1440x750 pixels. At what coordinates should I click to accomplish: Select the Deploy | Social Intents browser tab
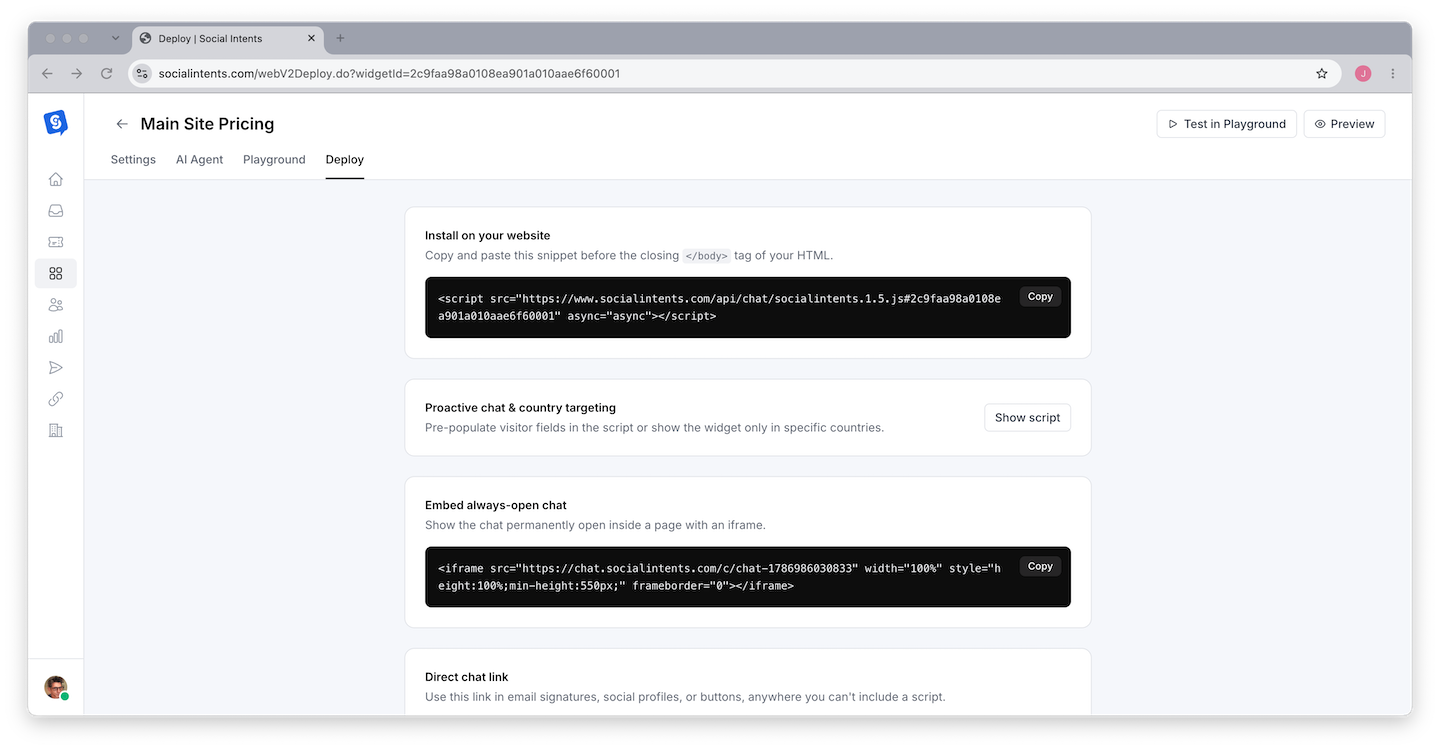pyautogui.click(x=228, y=38)
